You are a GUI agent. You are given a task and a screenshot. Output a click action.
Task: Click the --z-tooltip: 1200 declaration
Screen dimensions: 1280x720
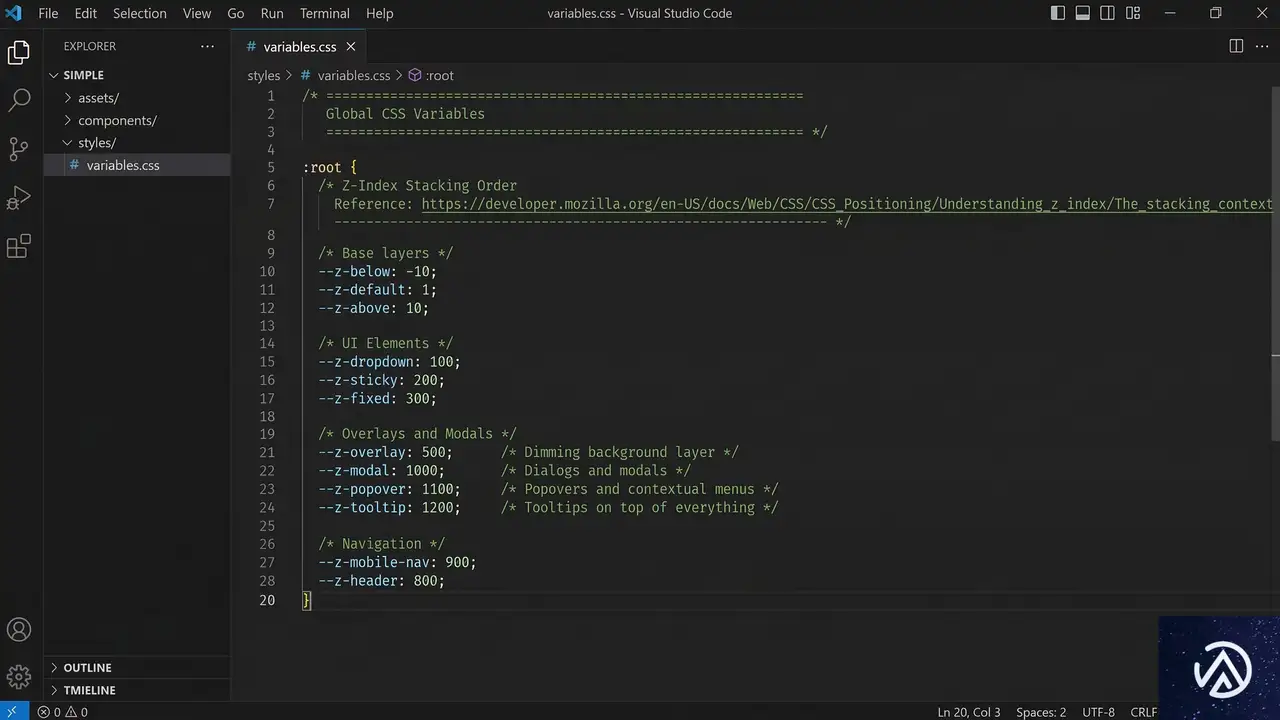[390, 508]
